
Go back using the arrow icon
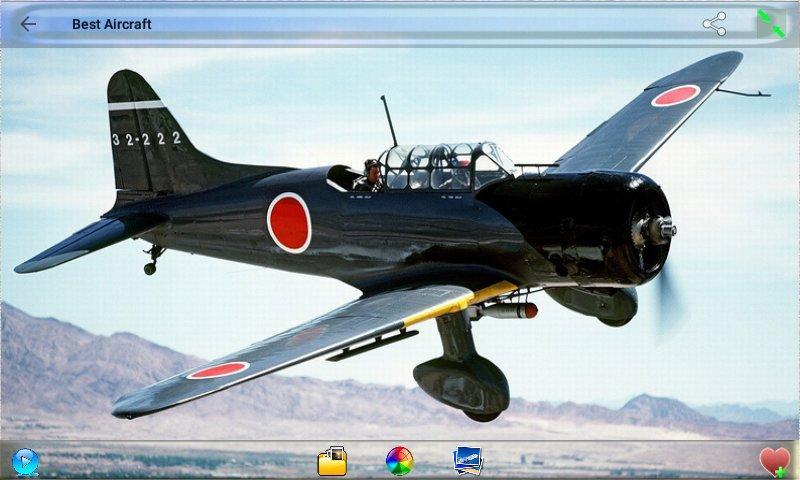pos(28,24)
